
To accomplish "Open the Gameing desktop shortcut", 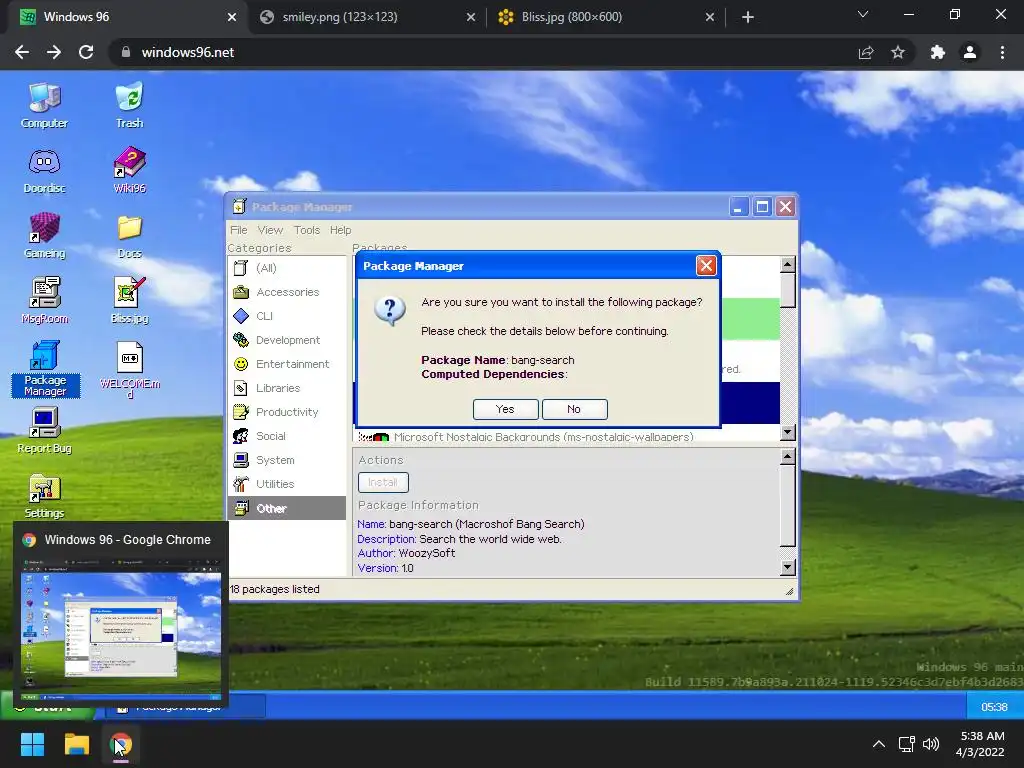I will pyautogui.click(x=44, y=236).
